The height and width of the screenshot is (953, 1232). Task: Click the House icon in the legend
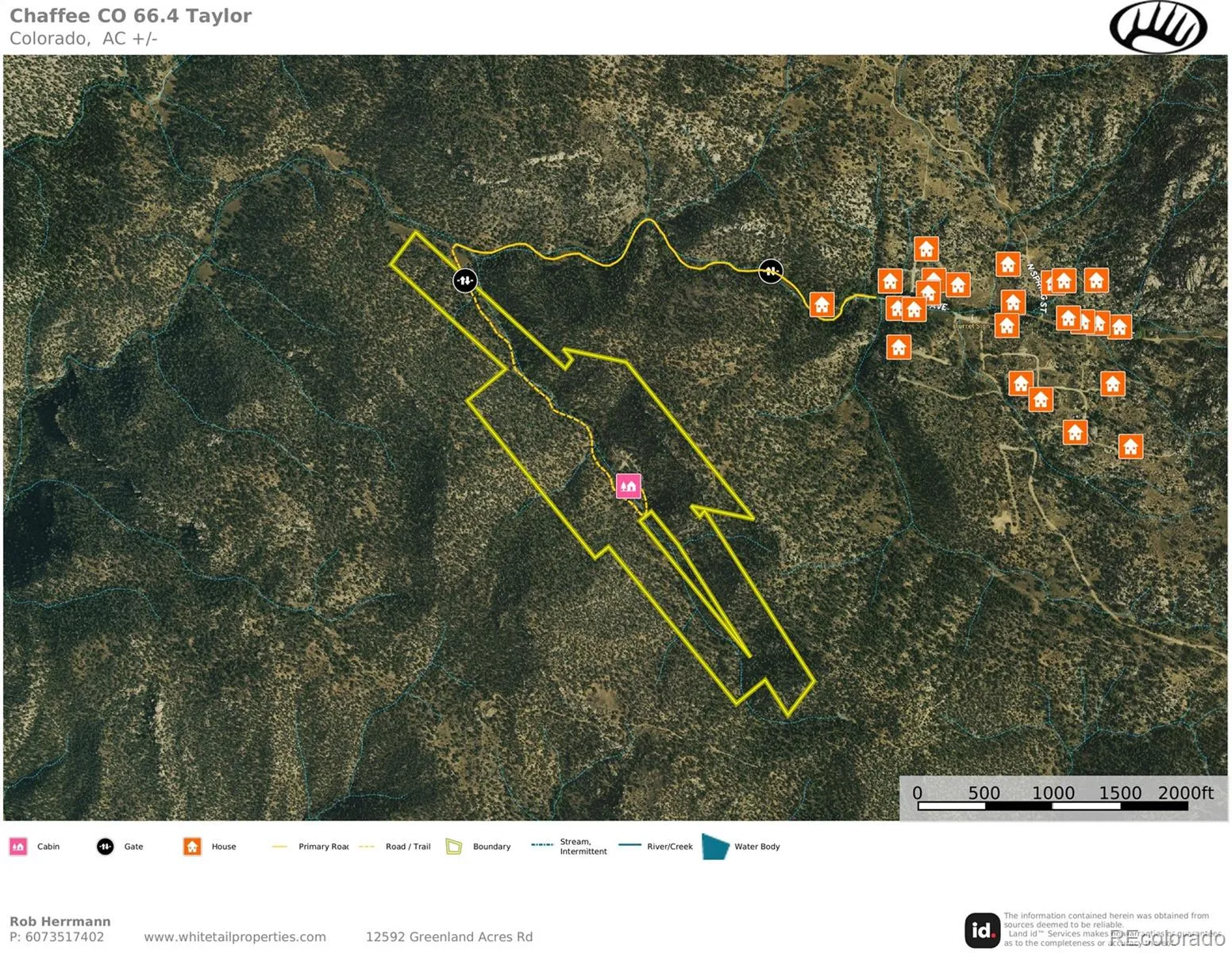tap(192, 847)
